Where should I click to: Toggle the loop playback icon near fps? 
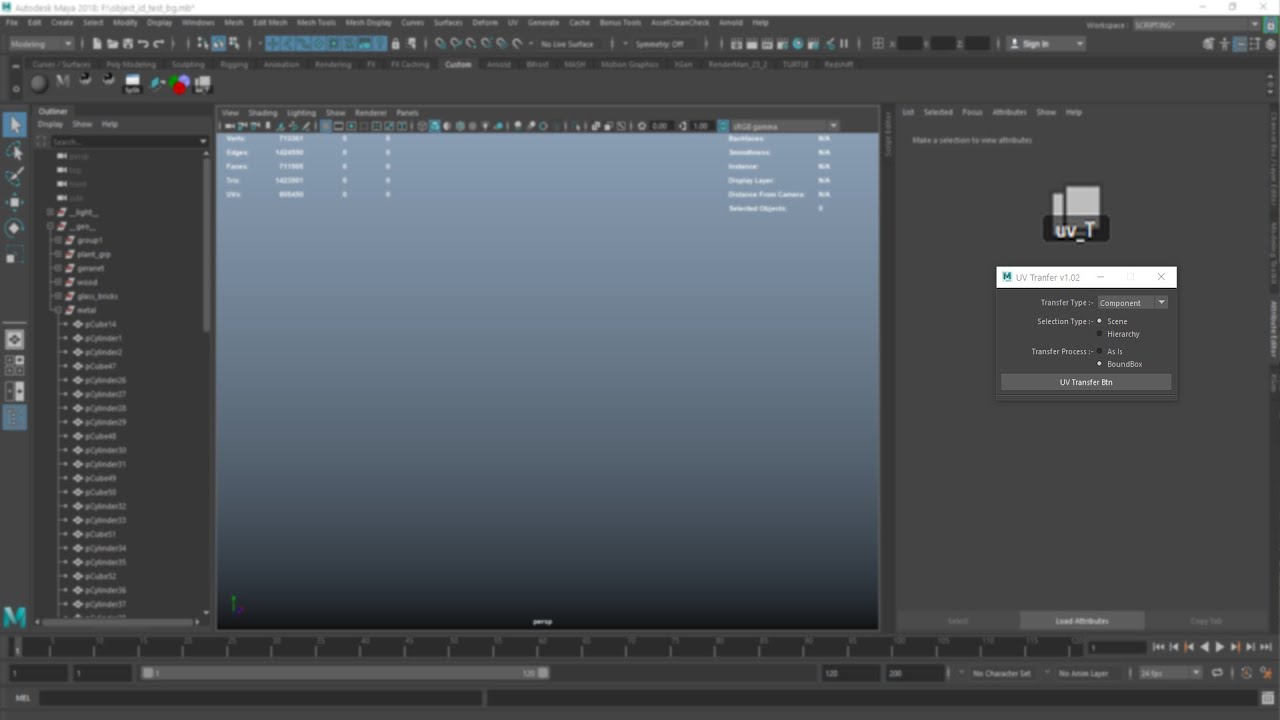click(x=1217, y=674)
